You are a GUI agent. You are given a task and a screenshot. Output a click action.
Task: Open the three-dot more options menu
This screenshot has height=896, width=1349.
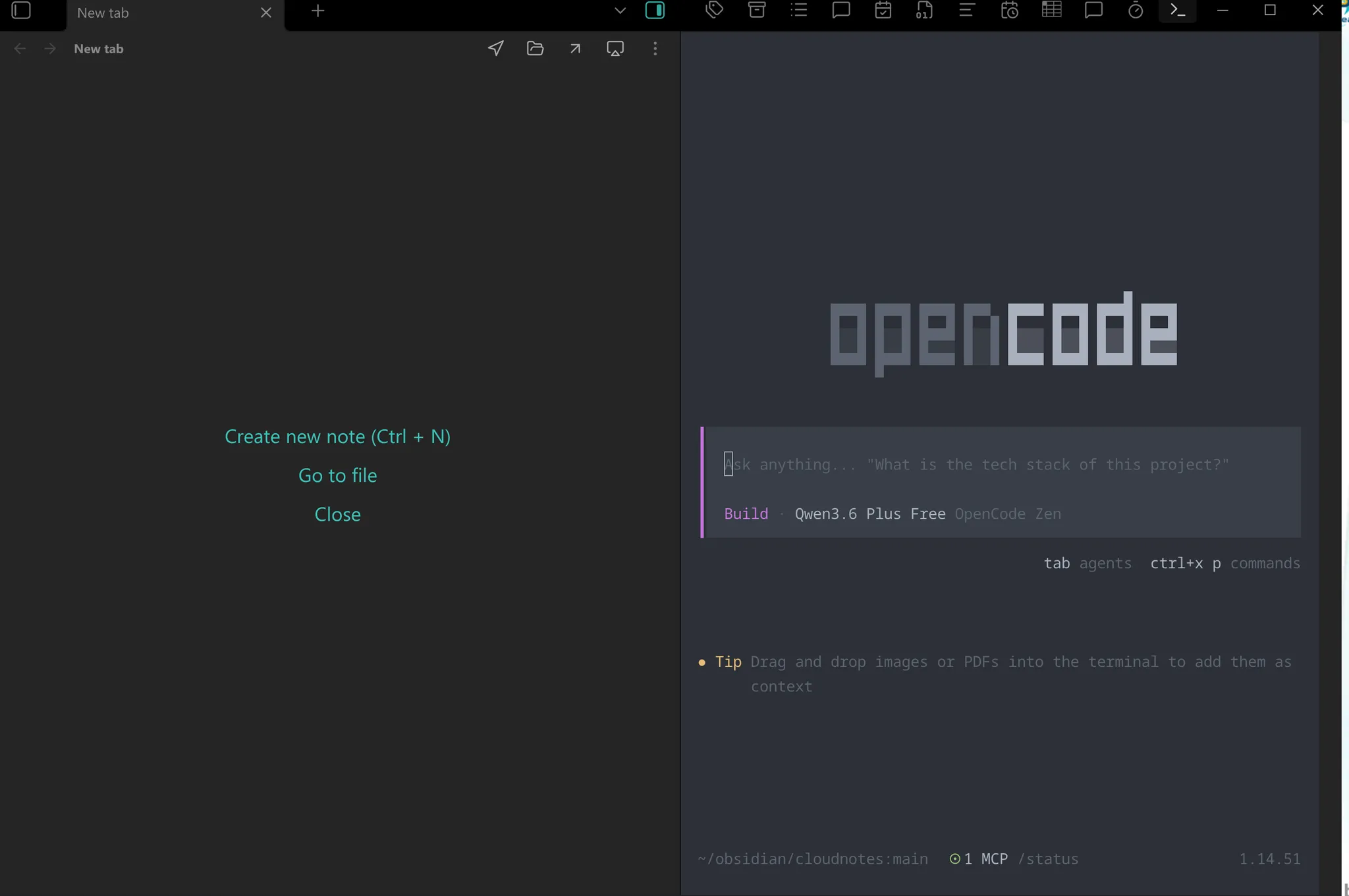coord(655,49)
